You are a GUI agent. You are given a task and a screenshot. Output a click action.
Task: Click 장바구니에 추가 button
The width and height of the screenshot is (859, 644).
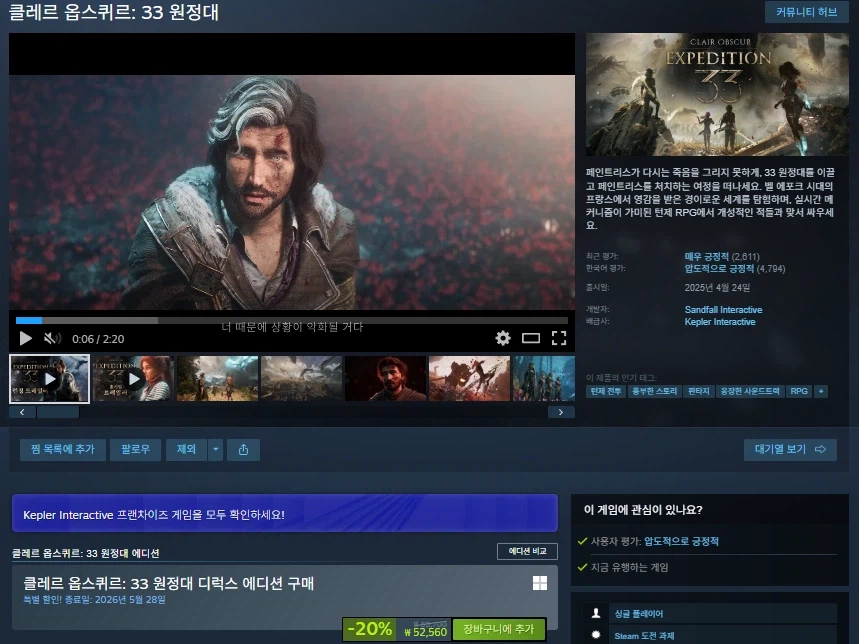499,629
